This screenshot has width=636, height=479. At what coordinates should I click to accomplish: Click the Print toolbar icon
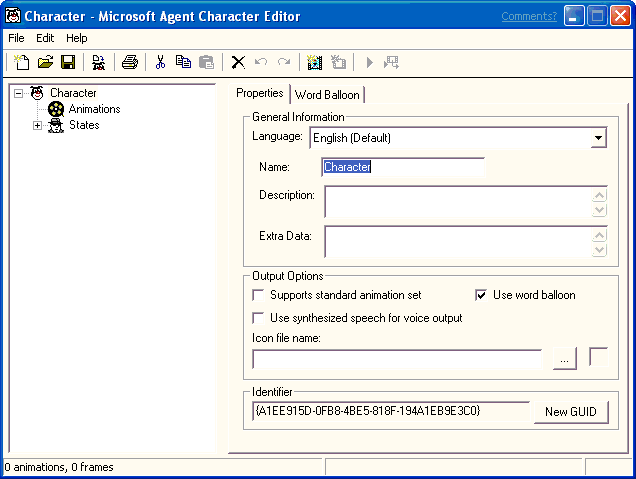[x=130, y=62]
